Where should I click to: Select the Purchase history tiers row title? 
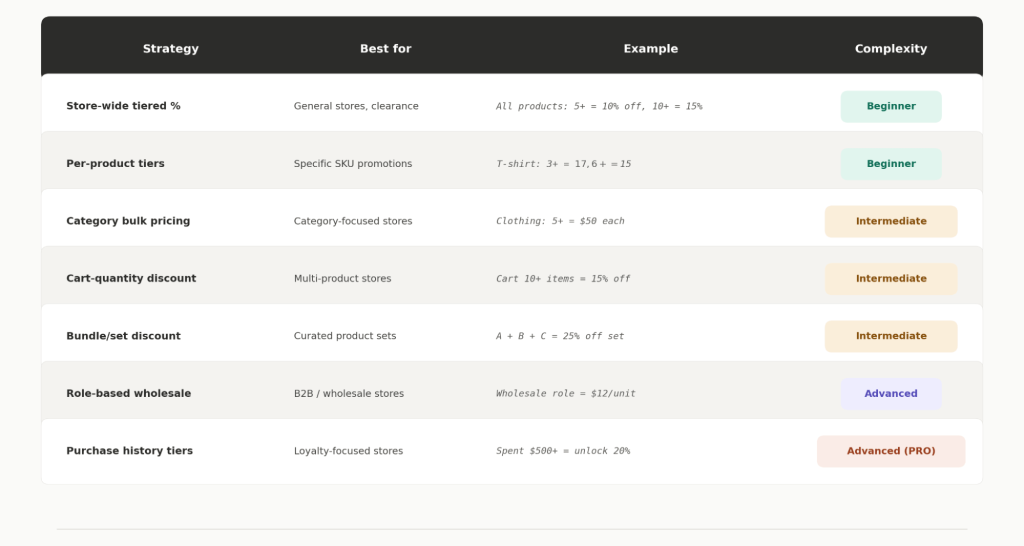pos(129,451)
